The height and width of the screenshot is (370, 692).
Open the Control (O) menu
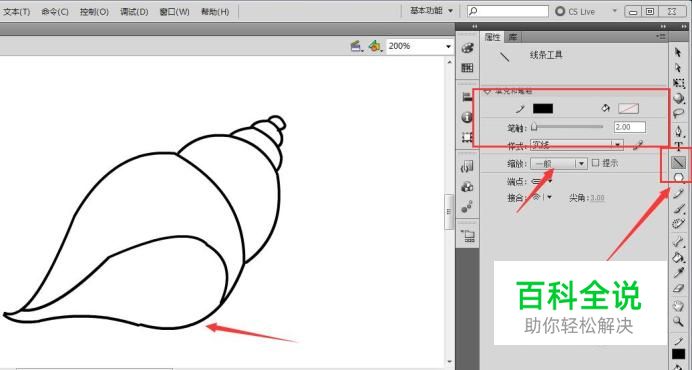pyautogui.click(x=94, y=11)
